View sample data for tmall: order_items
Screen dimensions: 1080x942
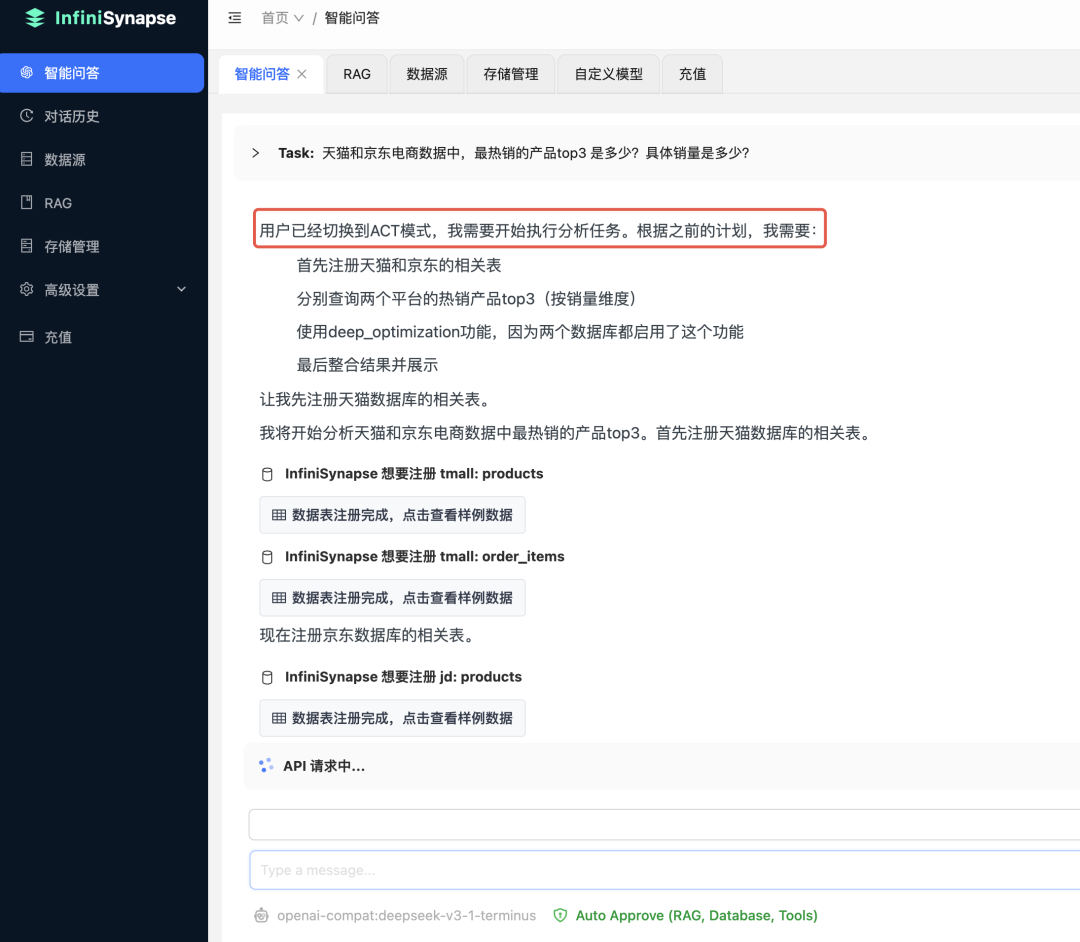click(392, 598)
